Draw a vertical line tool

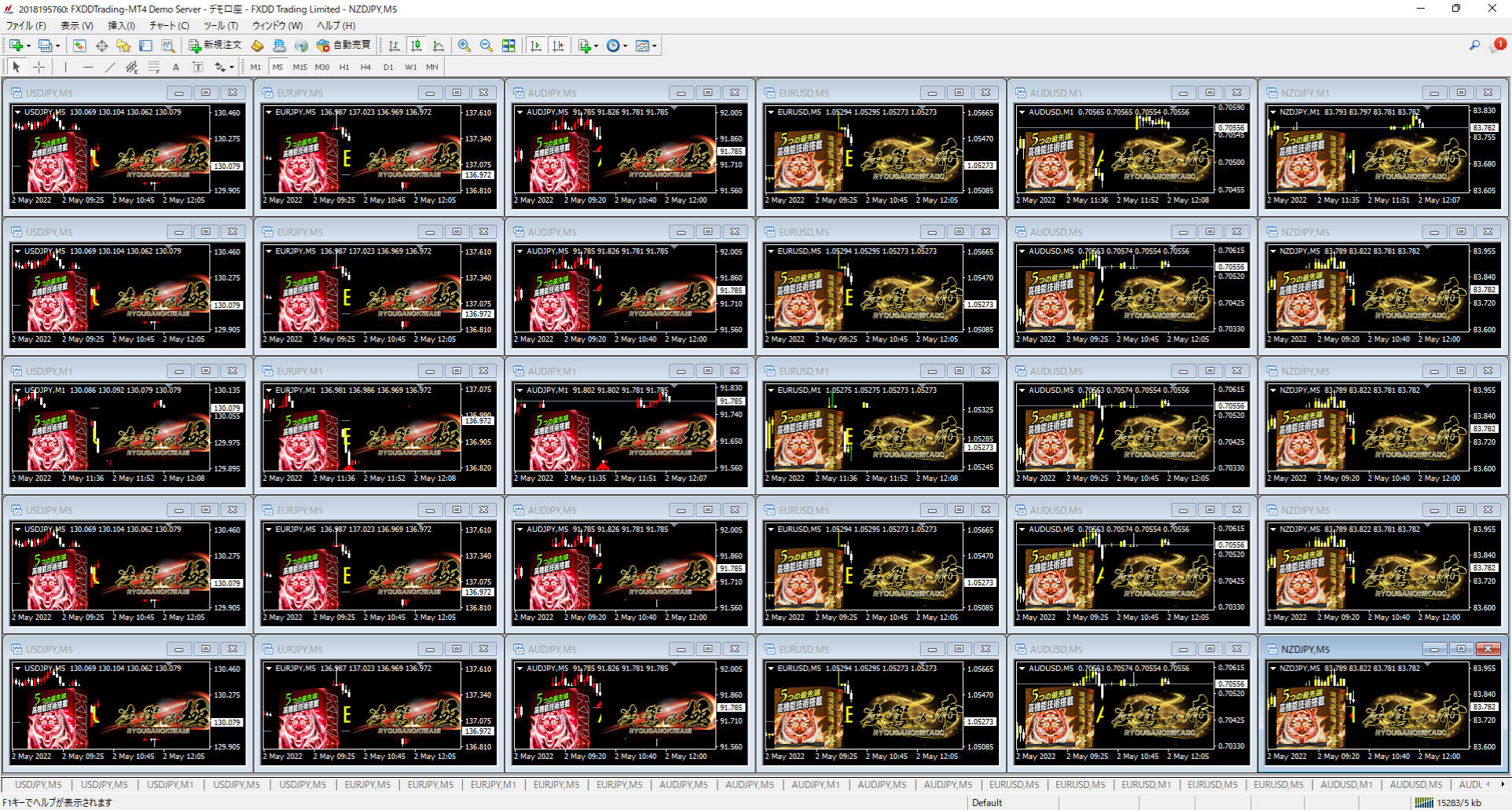(66, 67)
